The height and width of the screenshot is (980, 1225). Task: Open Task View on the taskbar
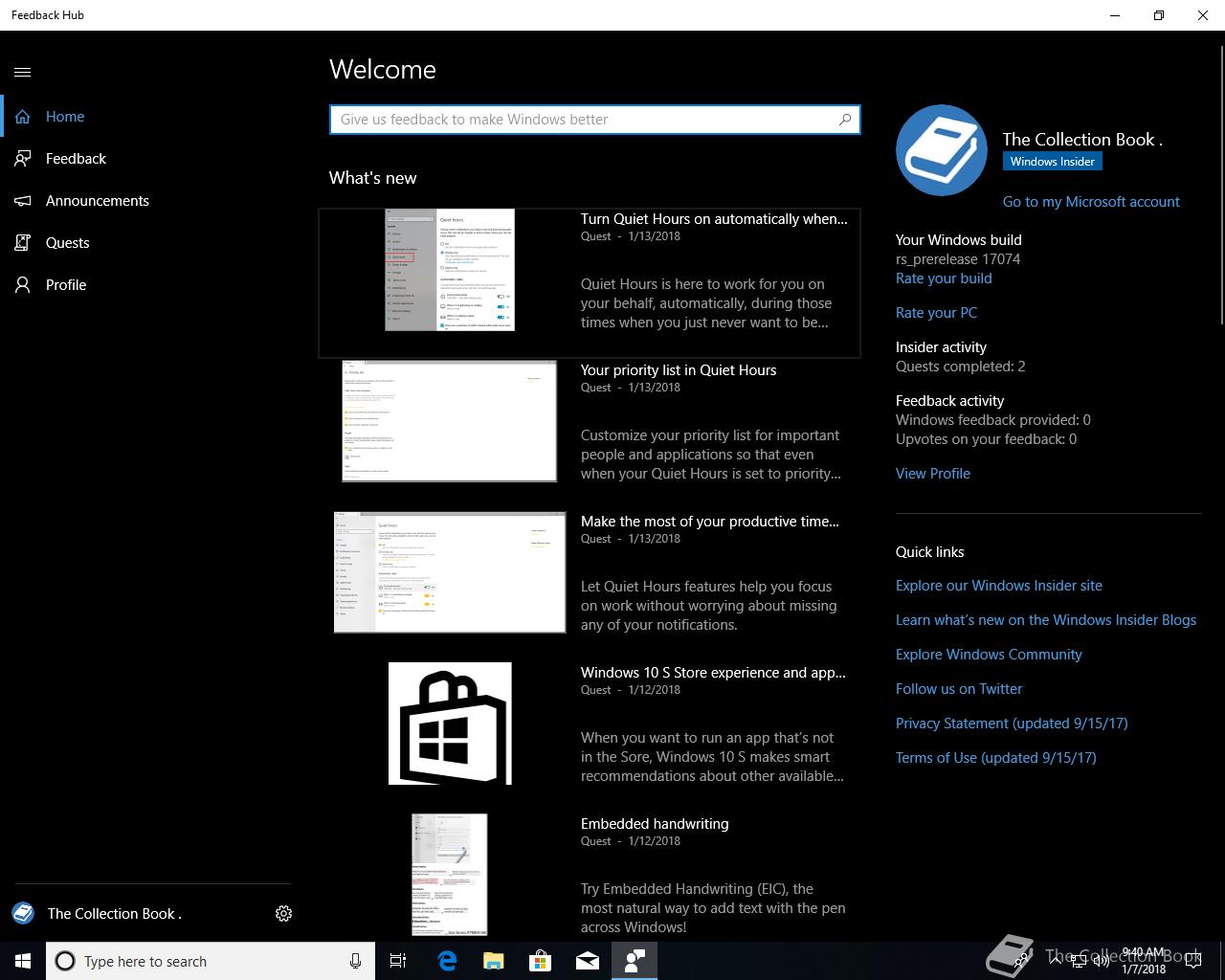[x=398, y=961]
